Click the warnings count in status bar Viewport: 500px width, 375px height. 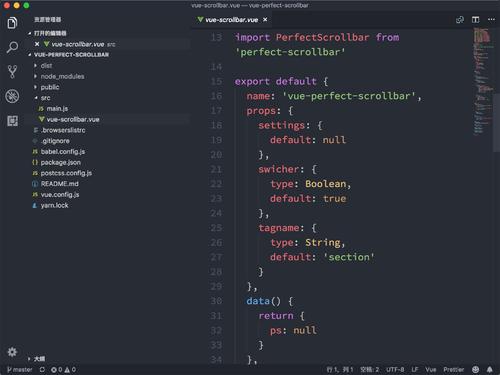click(x=70, y=369)
